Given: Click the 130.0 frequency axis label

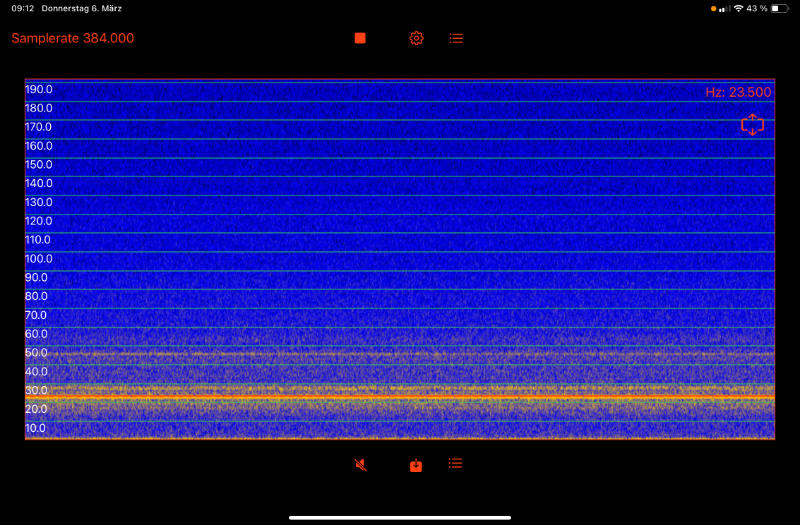Looking at the screenshot, I should pyautogui.click(x=39, y=202).
